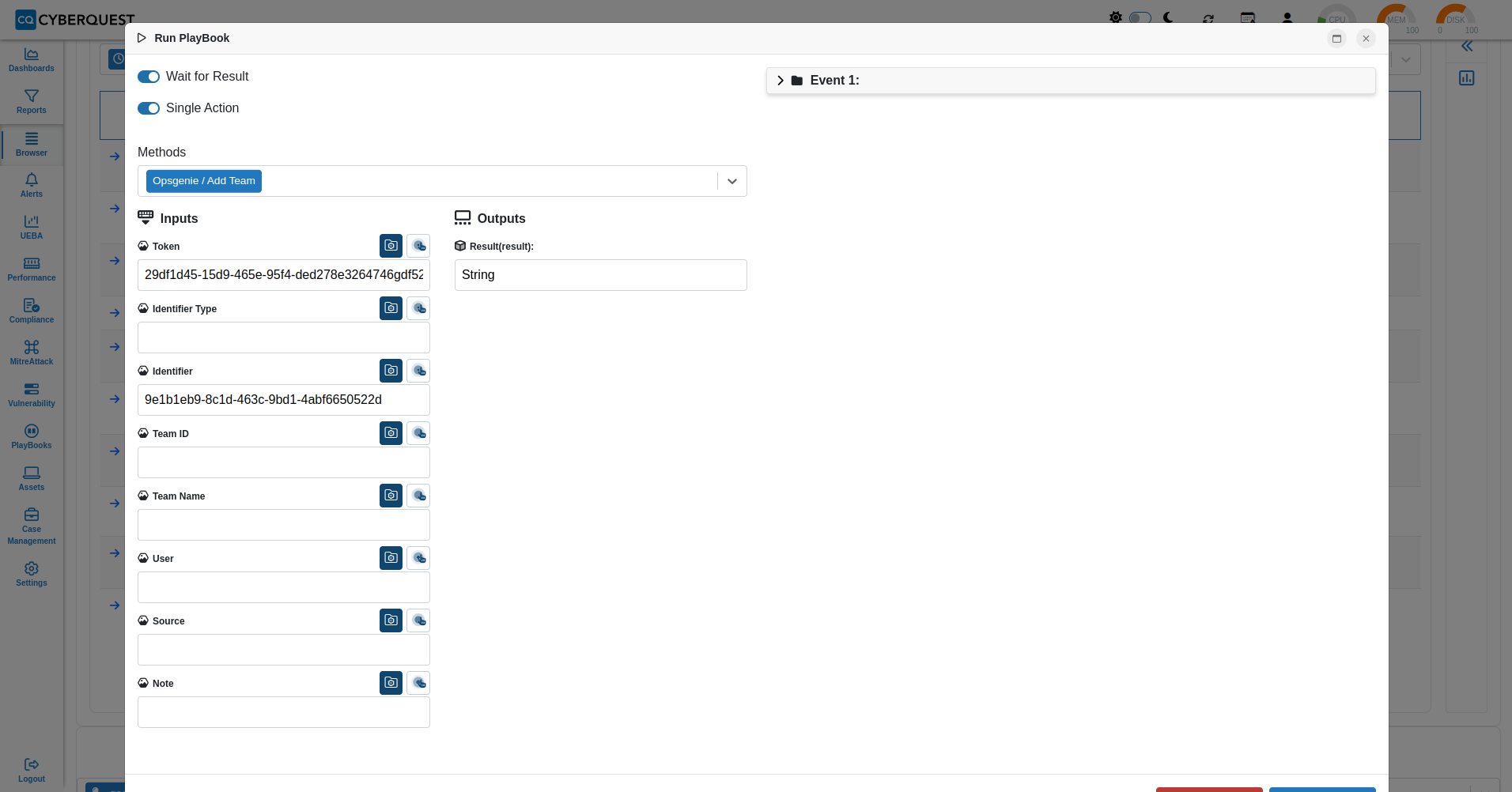Close the Run PlayBook dialog
Viewport: 1512px width, 792px height.
pos(1366,39)
